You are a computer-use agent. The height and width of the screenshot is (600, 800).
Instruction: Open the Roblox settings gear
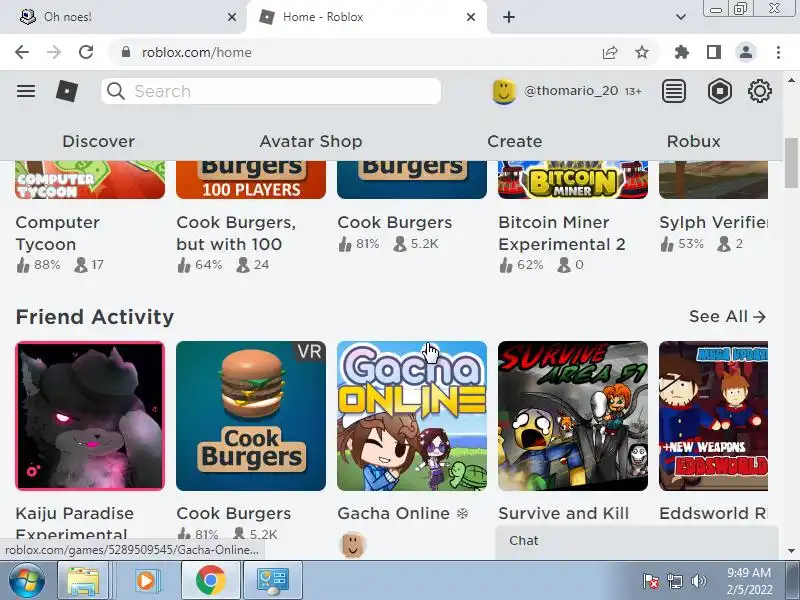pyautogui.click(x=760, y=91)
